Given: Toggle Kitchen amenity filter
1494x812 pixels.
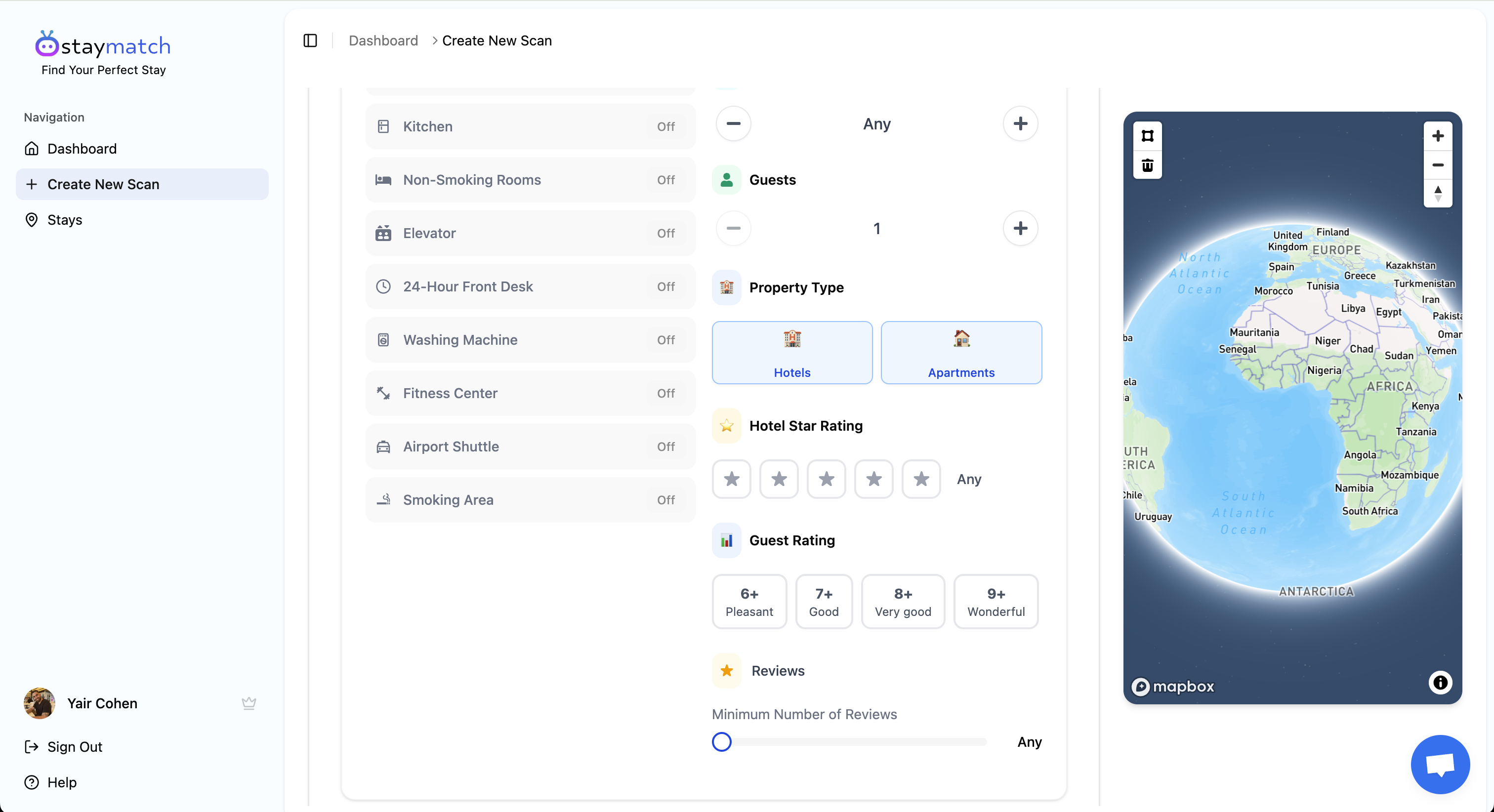Looking at the screenshot, I should point(530,126).
